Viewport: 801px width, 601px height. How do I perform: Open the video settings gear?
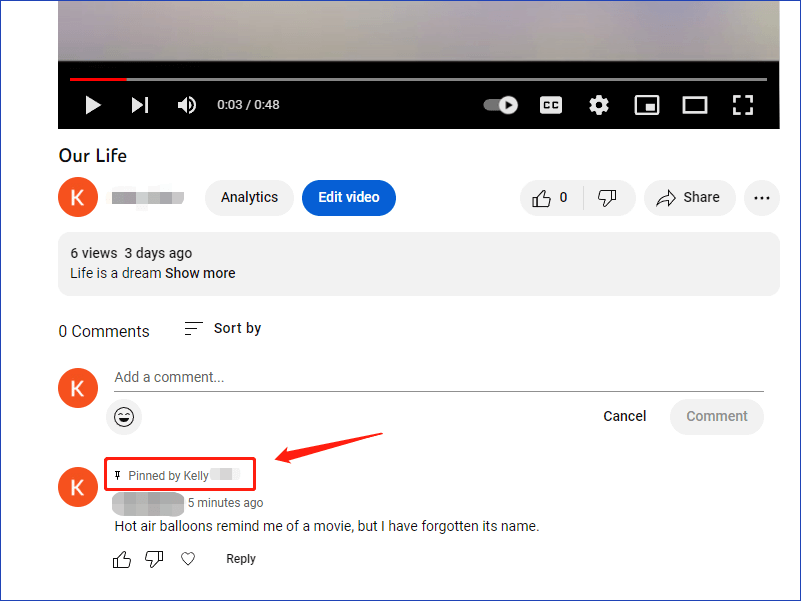[x=598, y=104]
